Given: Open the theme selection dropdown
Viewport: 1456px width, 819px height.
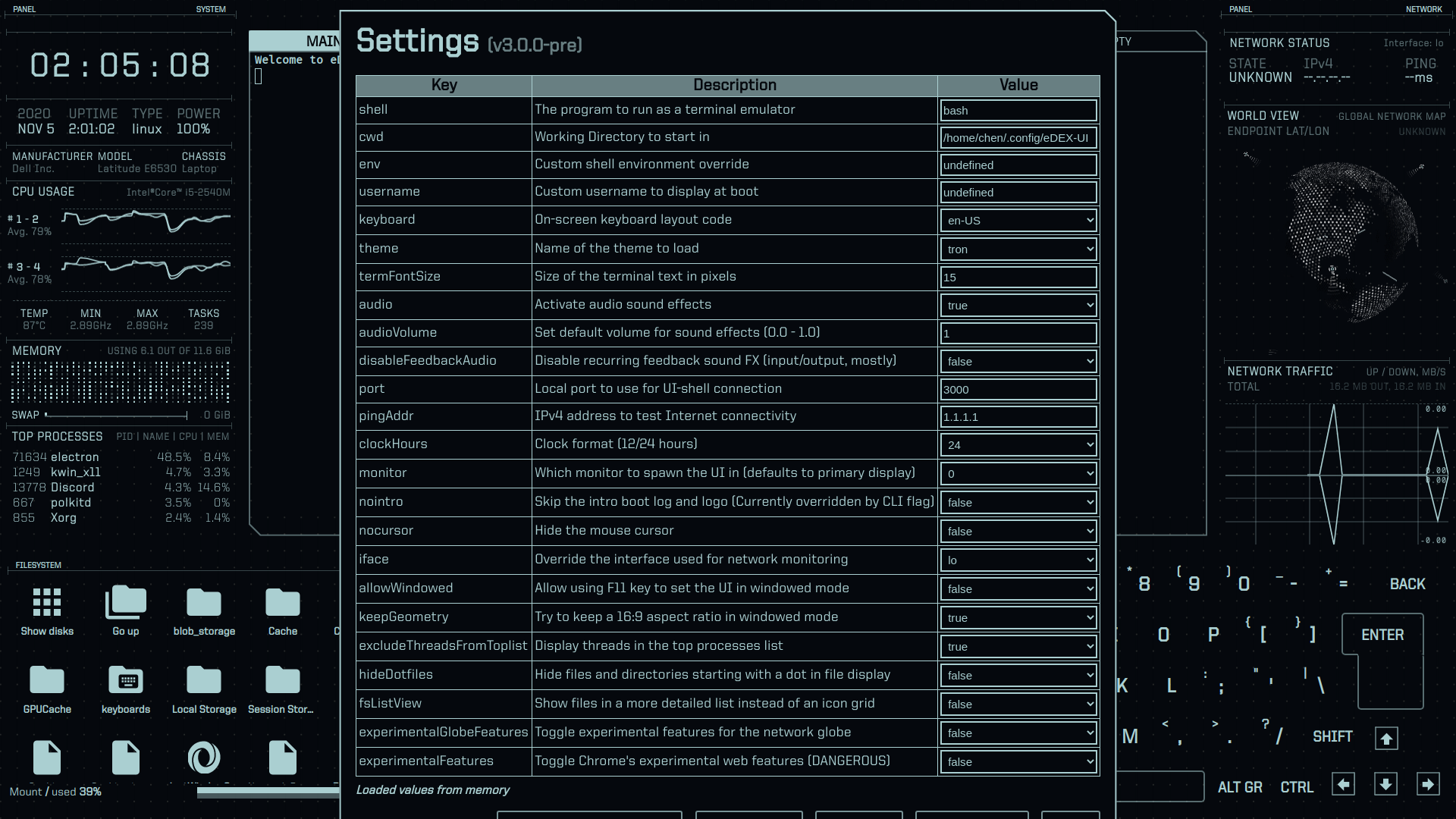Looking at the screenshot, I should coord(1018,249).
